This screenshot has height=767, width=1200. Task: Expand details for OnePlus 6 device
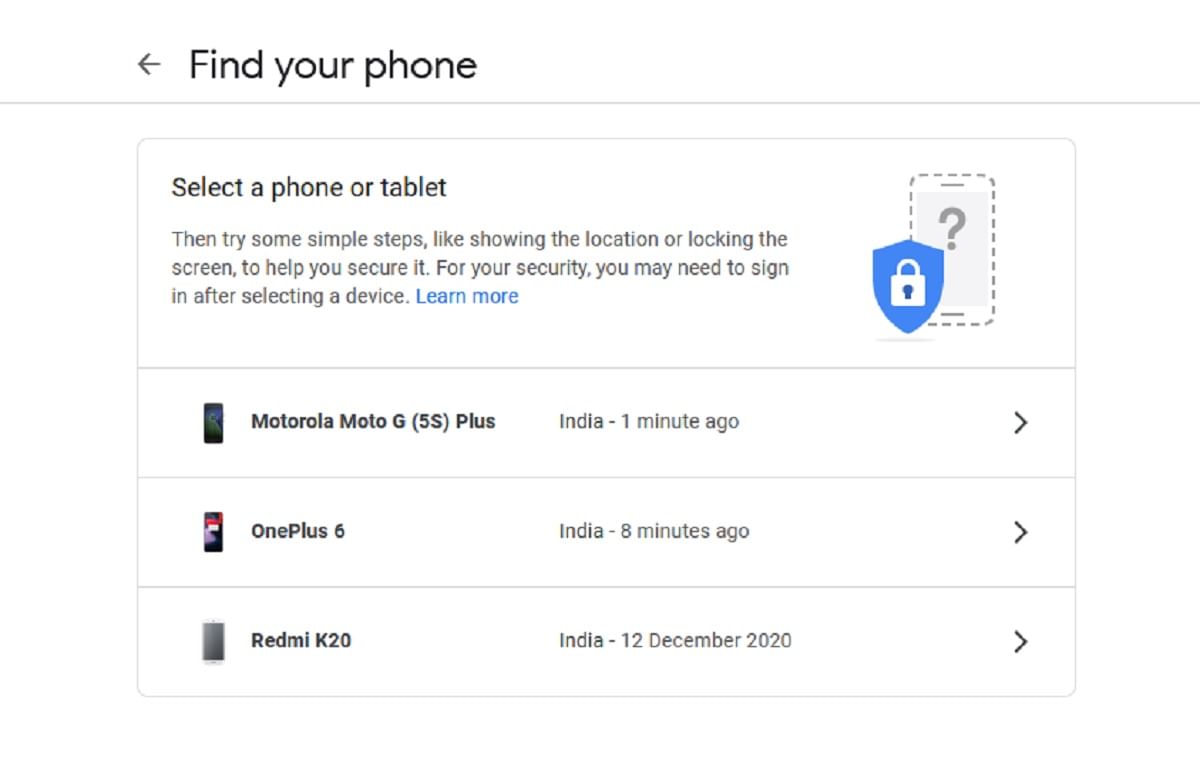(x=1020, y=532)
